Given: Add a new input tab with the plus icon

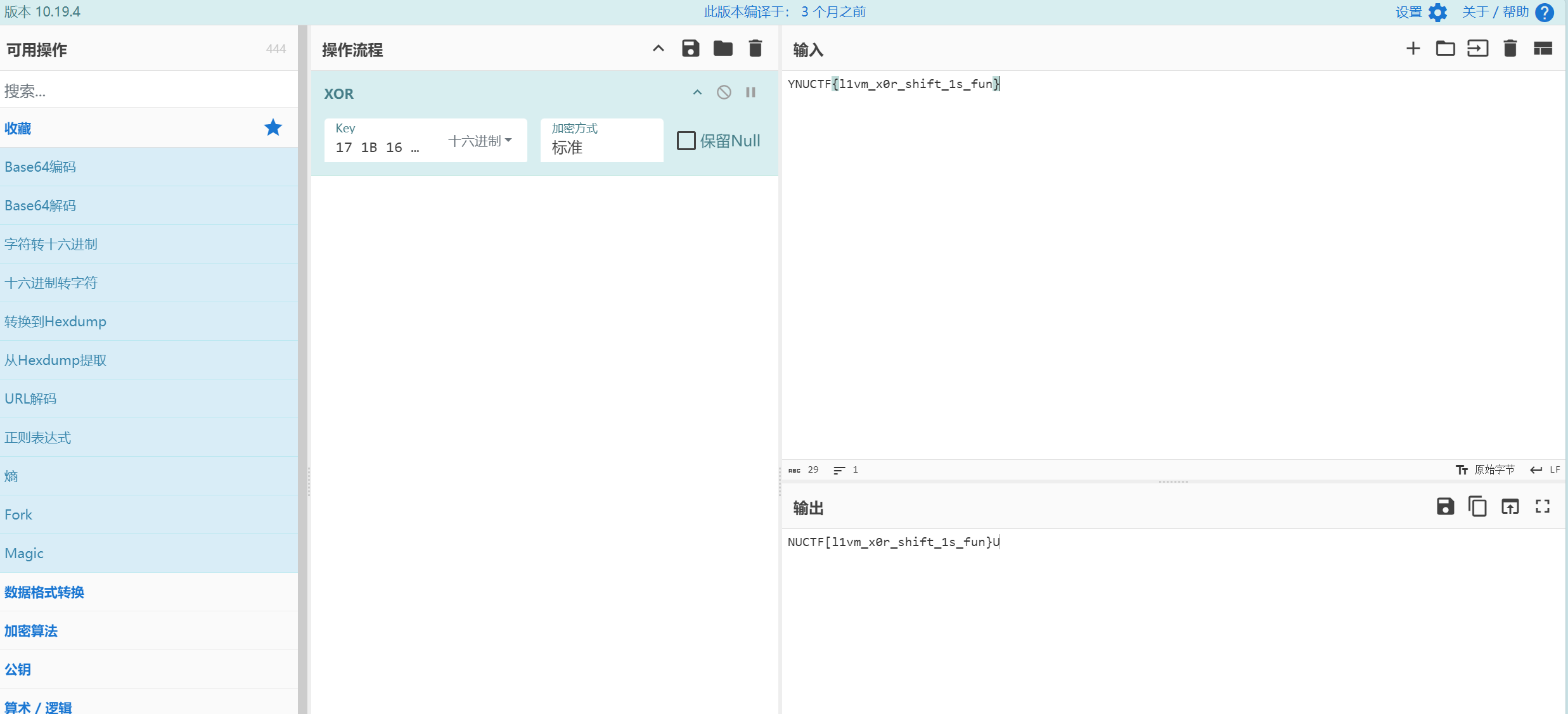Looking at the screenshot, I should [x=1413, y=49].
